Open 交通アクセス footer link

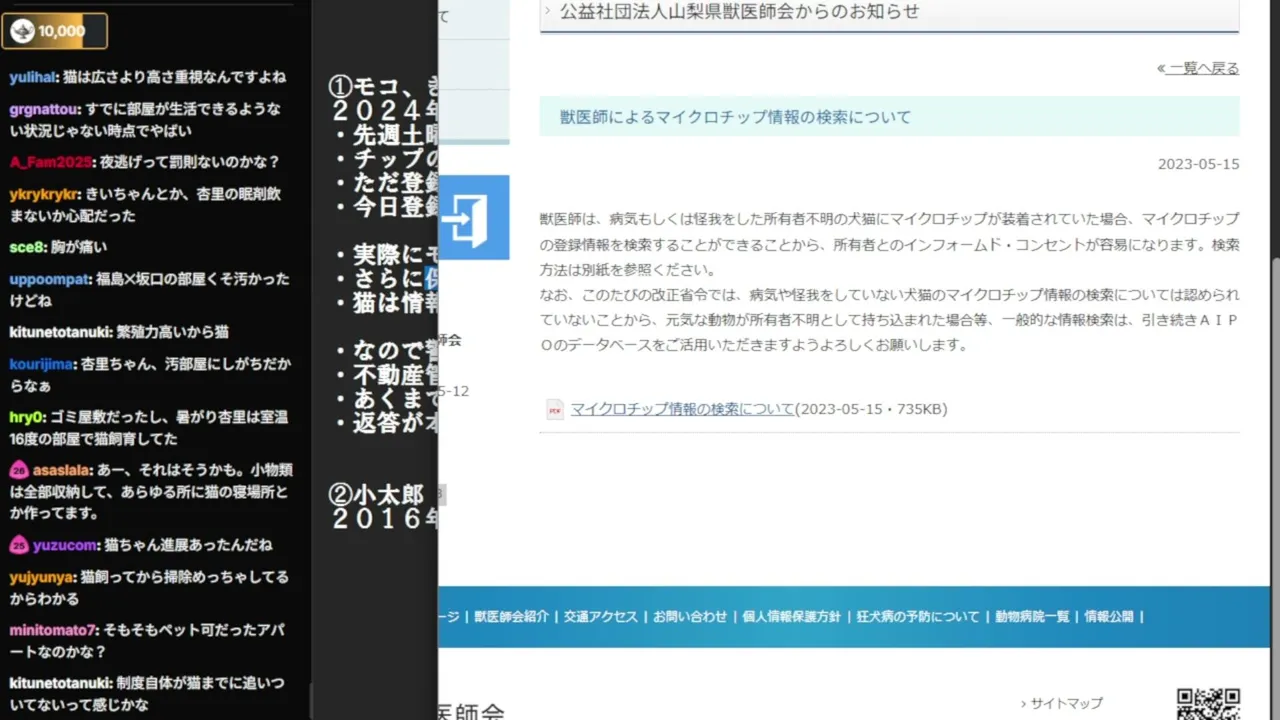[x=600, y=617]
